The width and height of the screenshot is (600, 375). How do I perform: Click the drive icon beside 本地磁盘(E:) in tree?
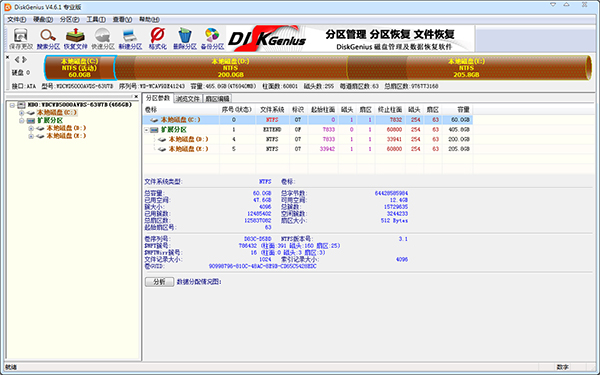[x=40, y=136]
